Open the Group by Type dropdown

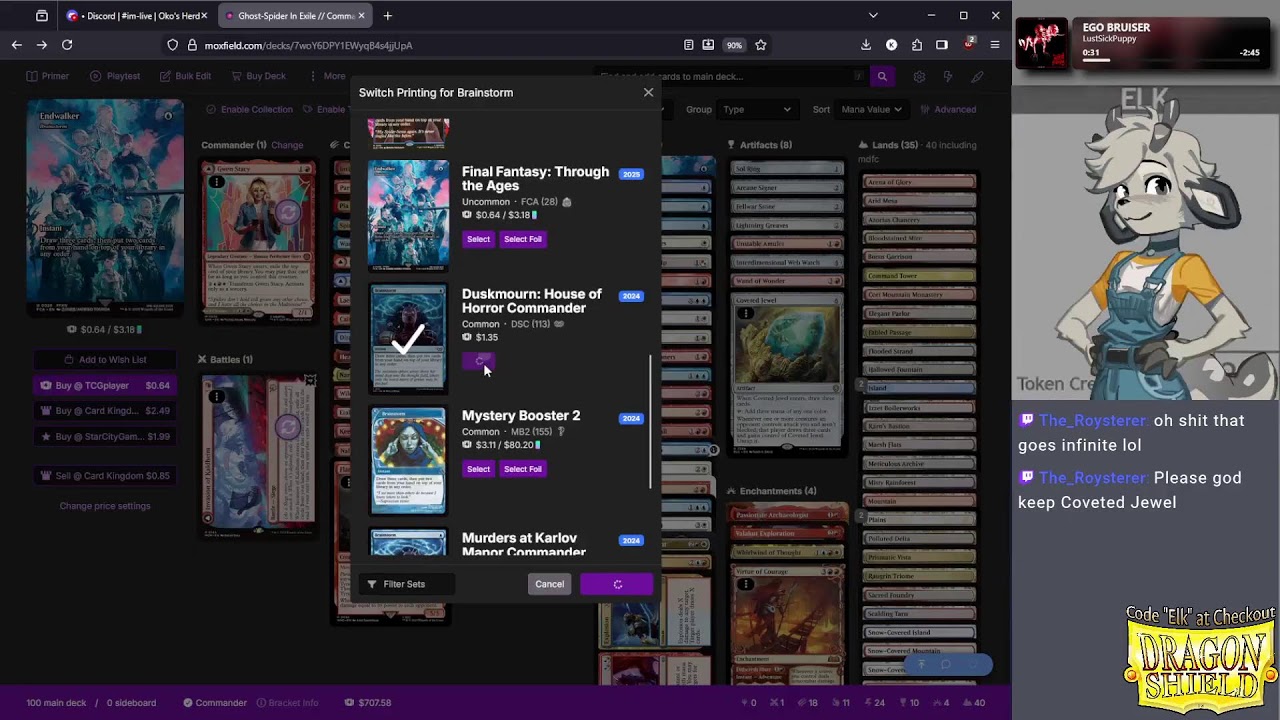pos(756,110)
